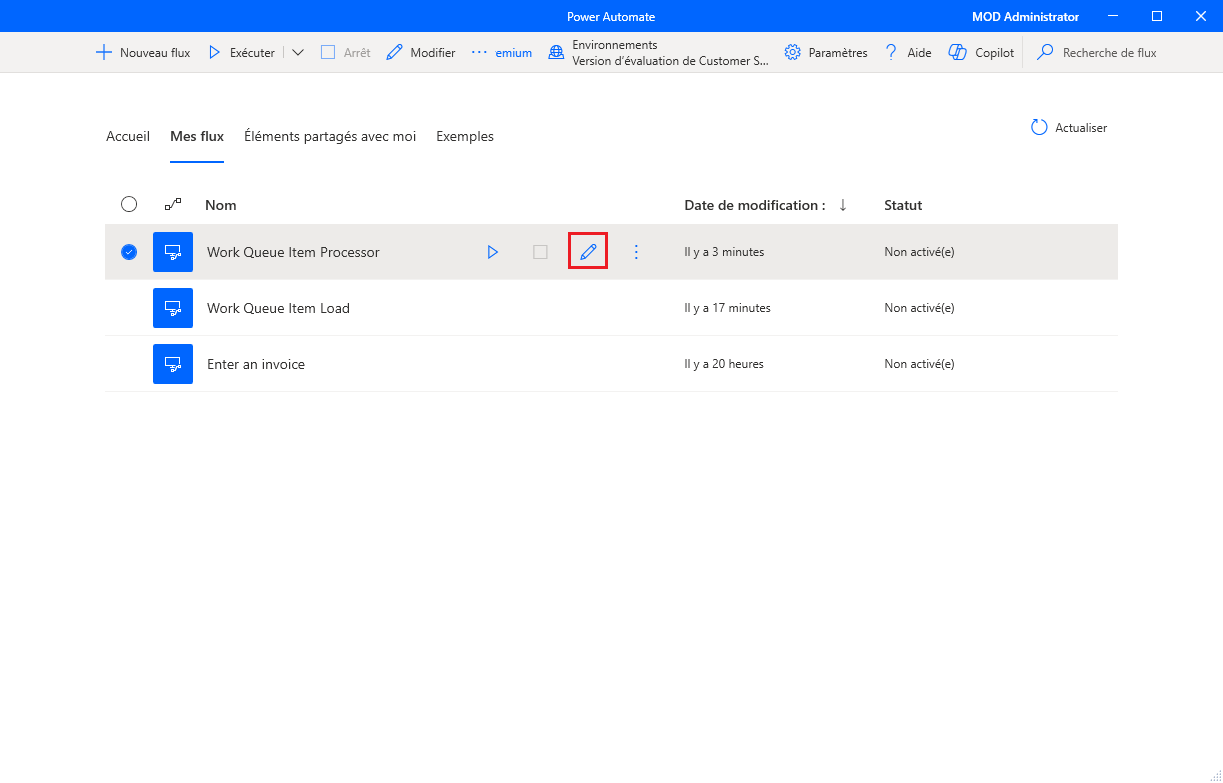Click the flow type column icon
Screen dimensions: 1223x783
(x=173, y=204)
